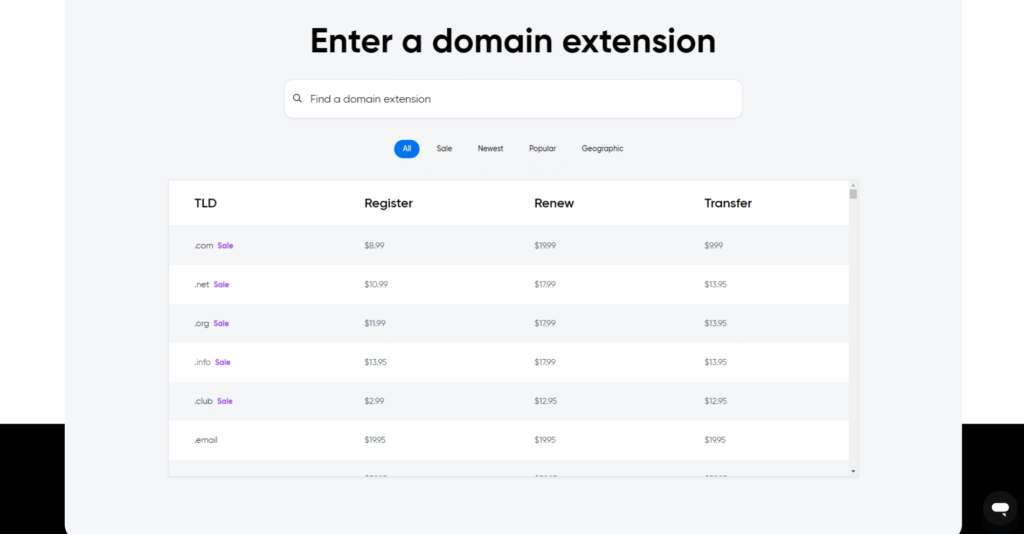This screenshot has height=534, width=1024.
Task: Click .org register price $11.99
Action: pos(375,324)
